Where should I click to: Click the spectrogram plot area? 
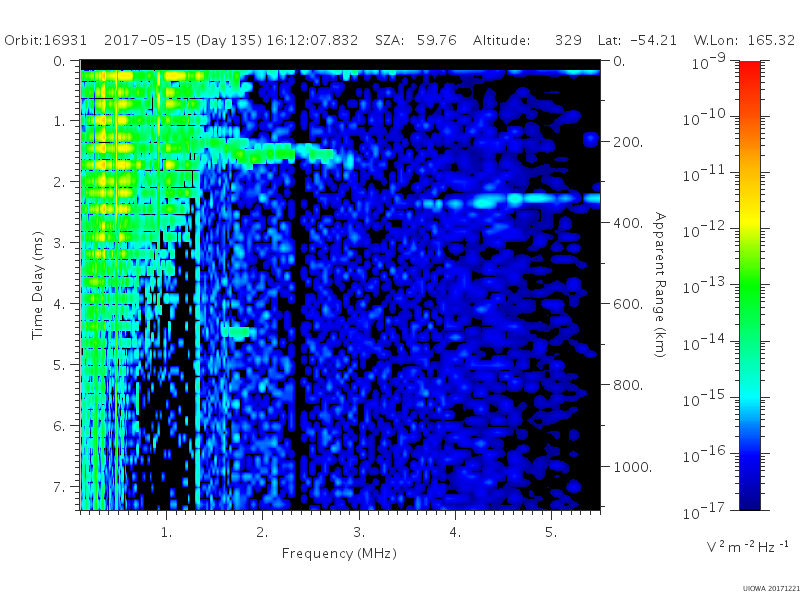click(x=340, y=285)
